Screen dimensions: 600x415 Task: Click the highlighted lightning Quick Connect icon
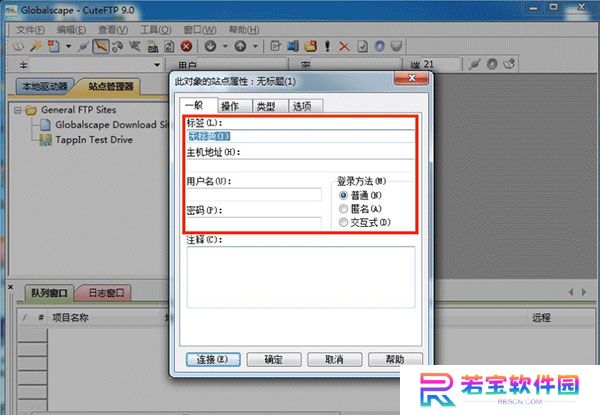[100, 47]
